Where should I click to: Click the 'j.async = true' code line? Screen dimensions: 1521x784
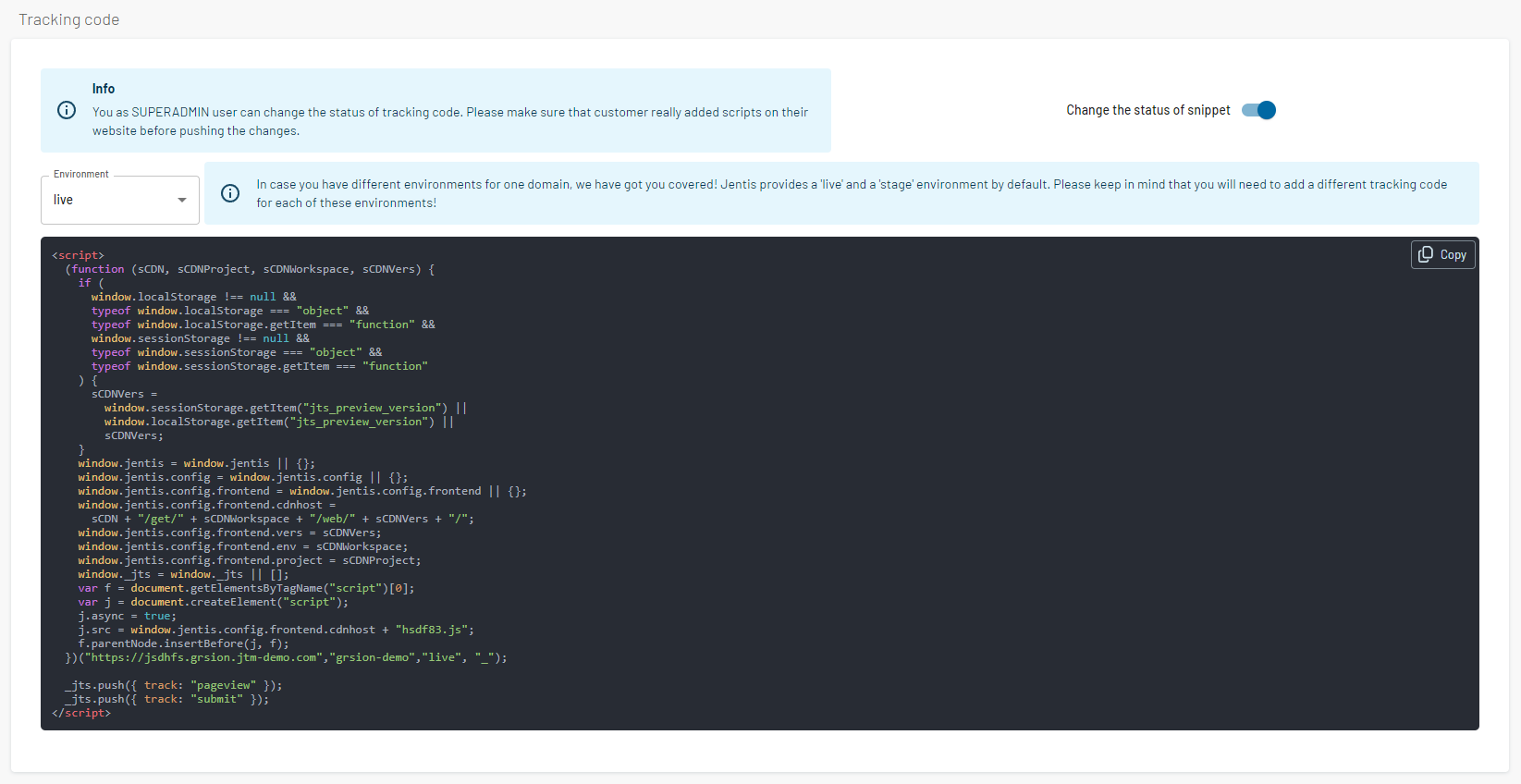pyautogui.click(x=127, y=616)
